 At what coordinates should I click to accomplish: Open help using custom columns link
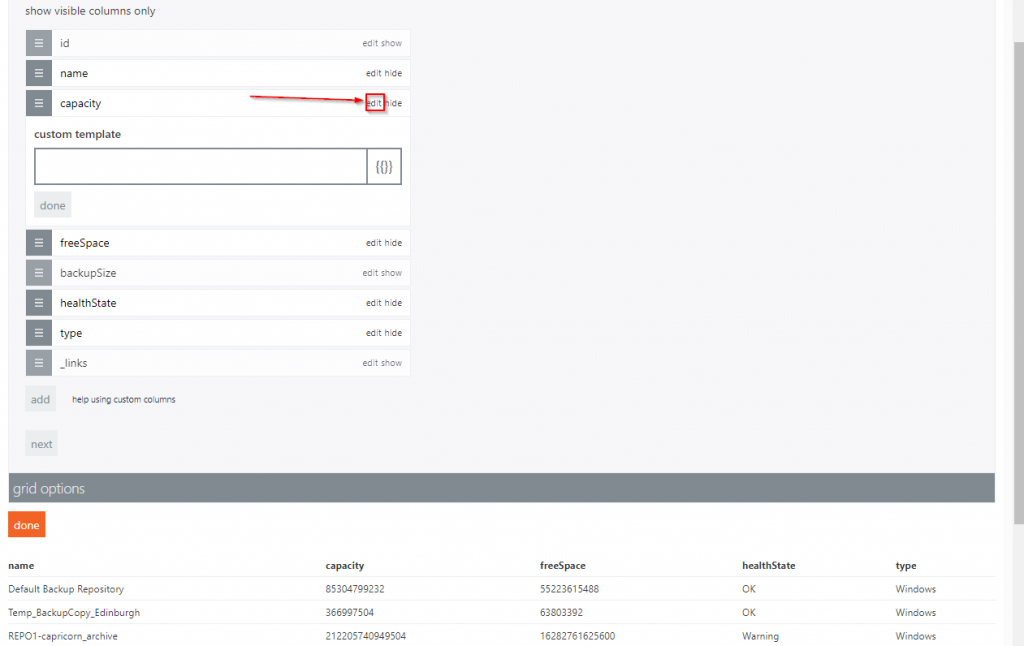[x=123, y=400]
